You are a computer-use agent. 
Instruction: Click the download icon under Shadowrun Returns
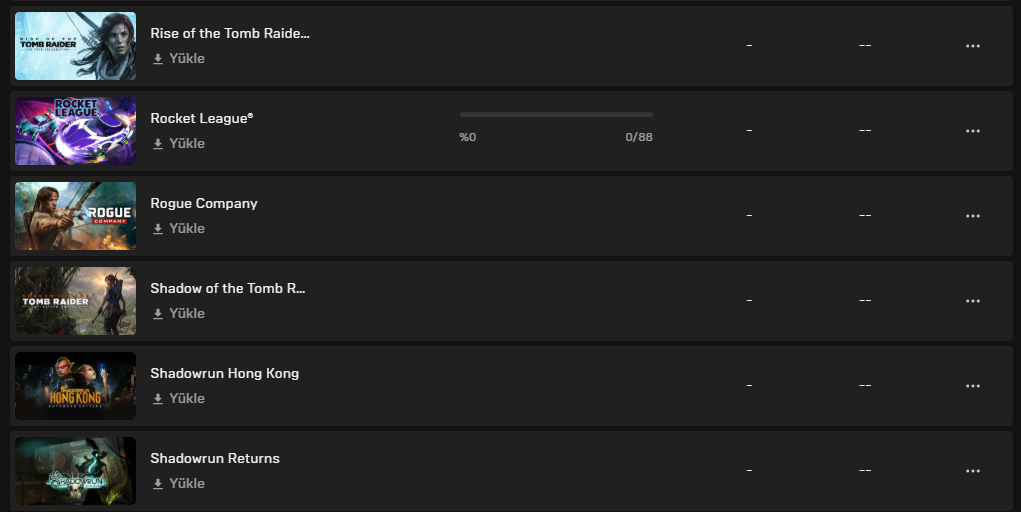[x=158, y=484]
